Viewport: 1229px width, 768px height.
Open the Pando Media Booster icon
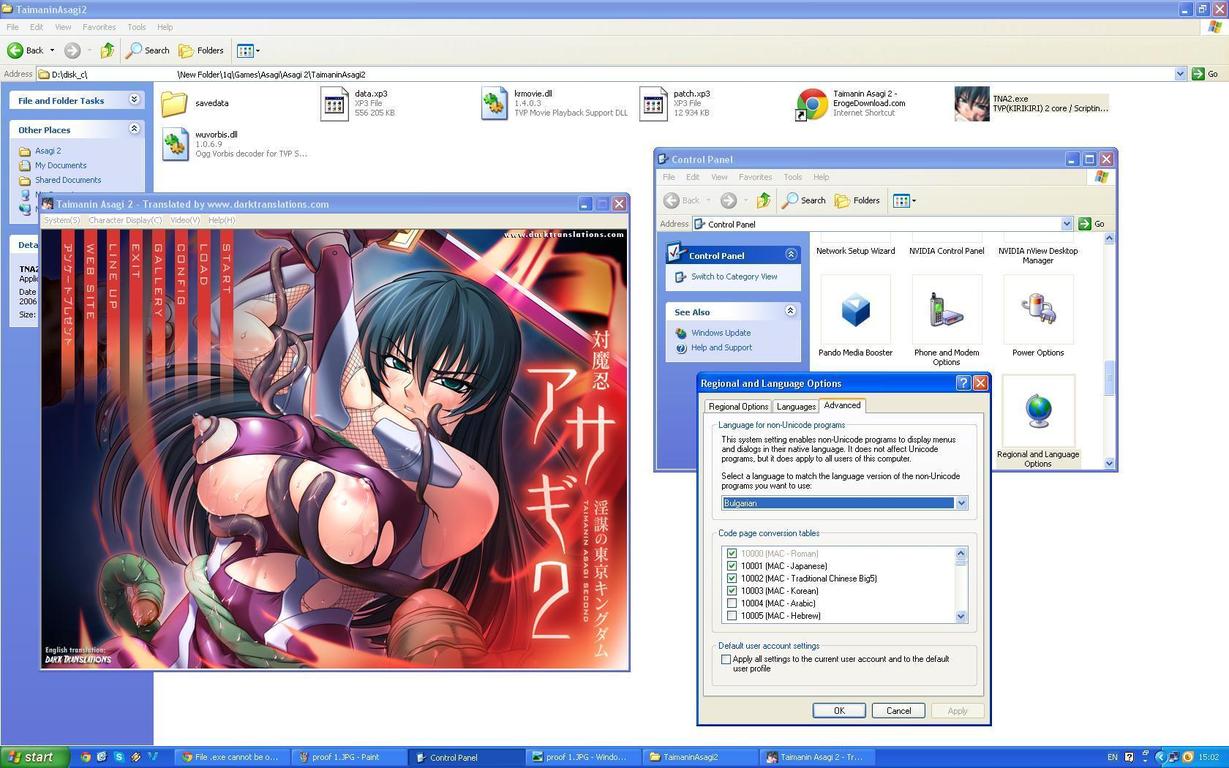point(855,310)
